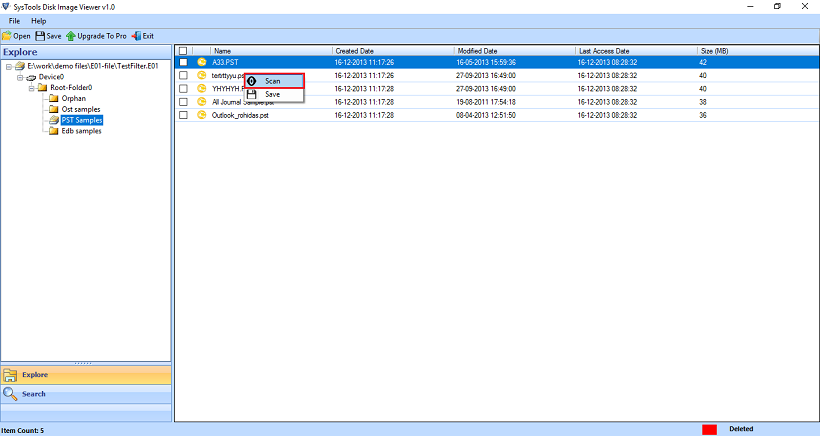This screenshot has height=436, width=820.
Task: Choose Save from the context menu
Action: [x=274, y=95]
